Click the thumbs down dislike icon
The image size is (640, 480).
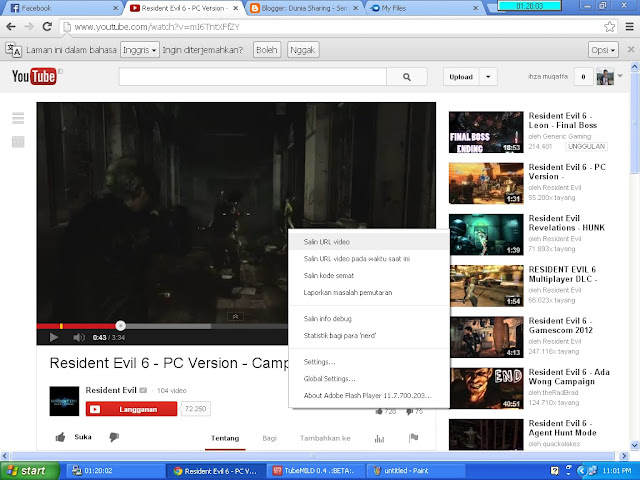pos(114,438)
